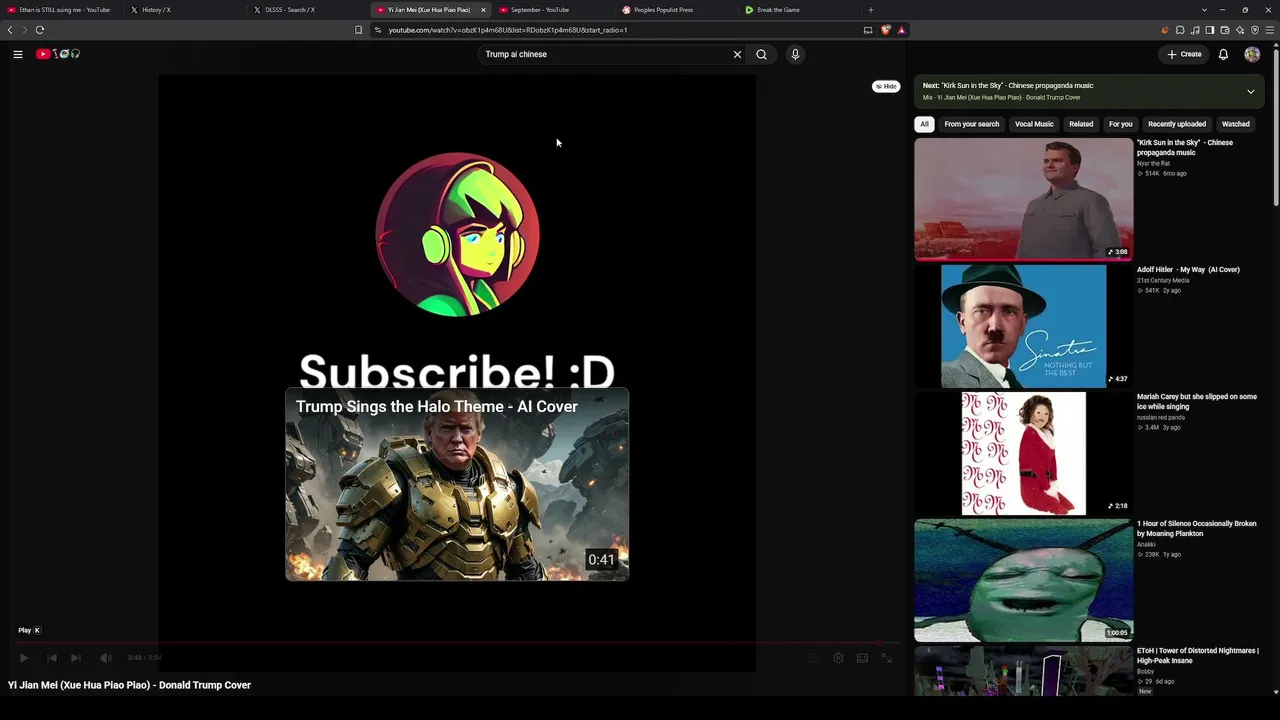Select the 'From your search' chip
This screenshot has height=720, width=1280.
pyautogui.click(x=971, y=124)
